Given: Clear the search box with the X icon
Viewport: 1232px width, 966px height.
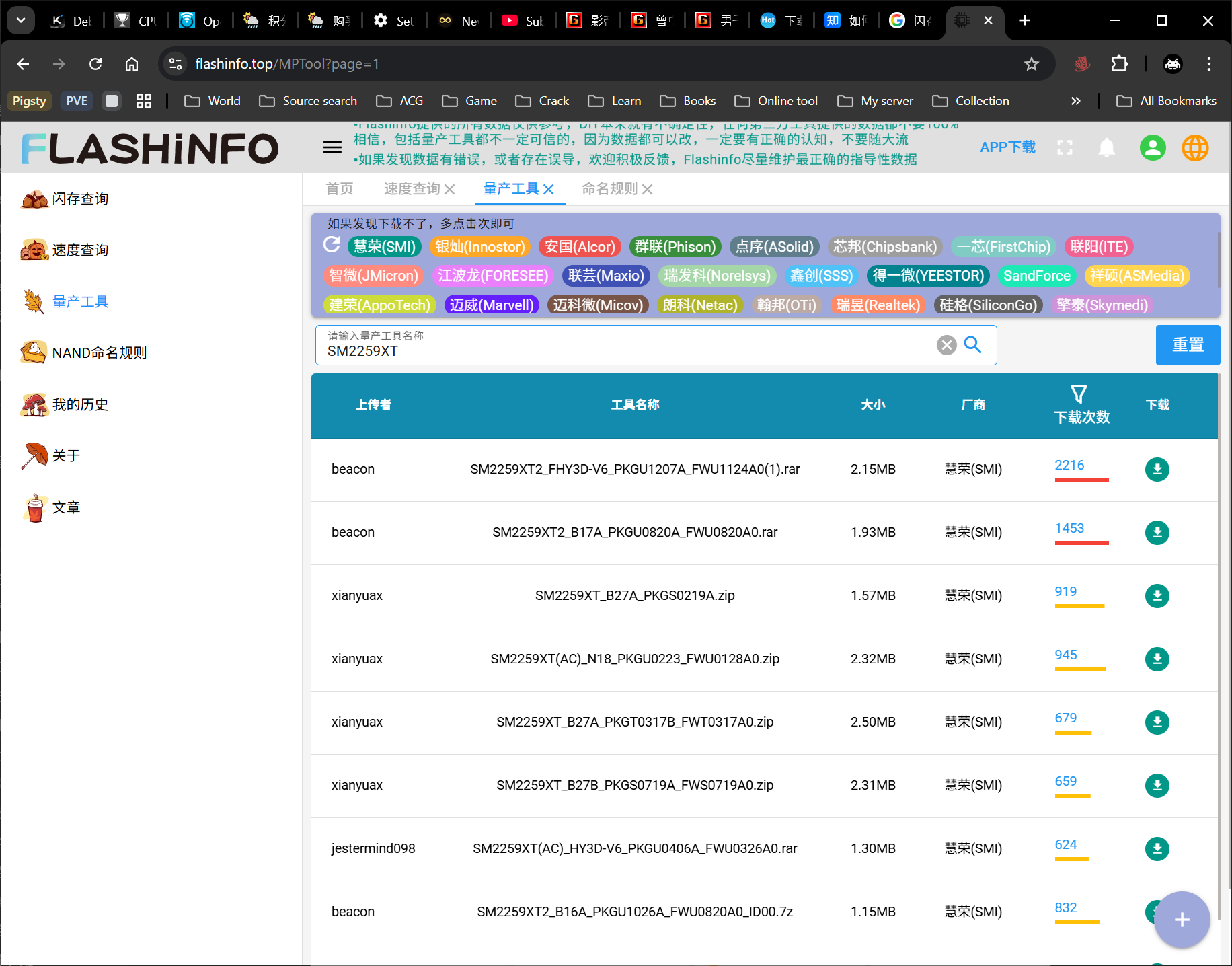Looking at the screenshot, I should (947, 345).
